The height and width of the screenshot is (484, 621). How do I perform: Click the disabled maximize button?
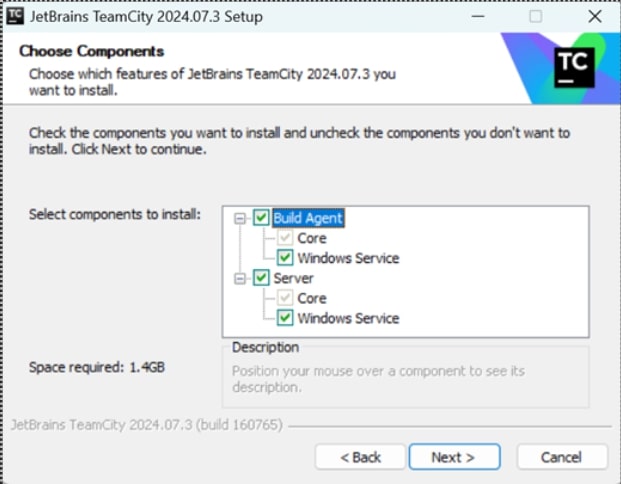[535, 16]
